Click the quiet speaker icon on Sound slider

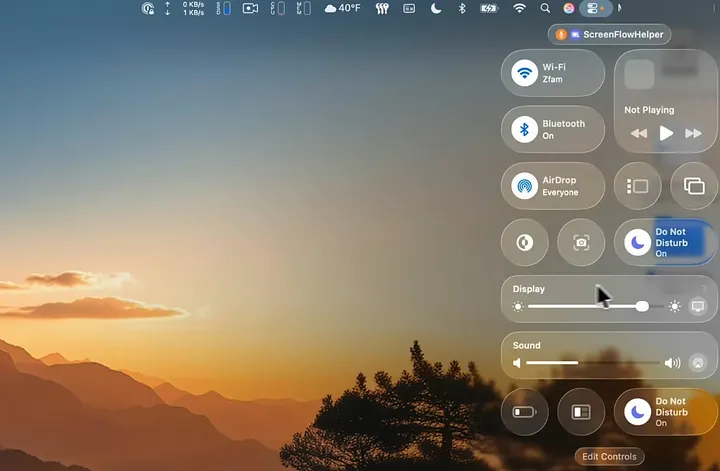(x=517, y=363)
